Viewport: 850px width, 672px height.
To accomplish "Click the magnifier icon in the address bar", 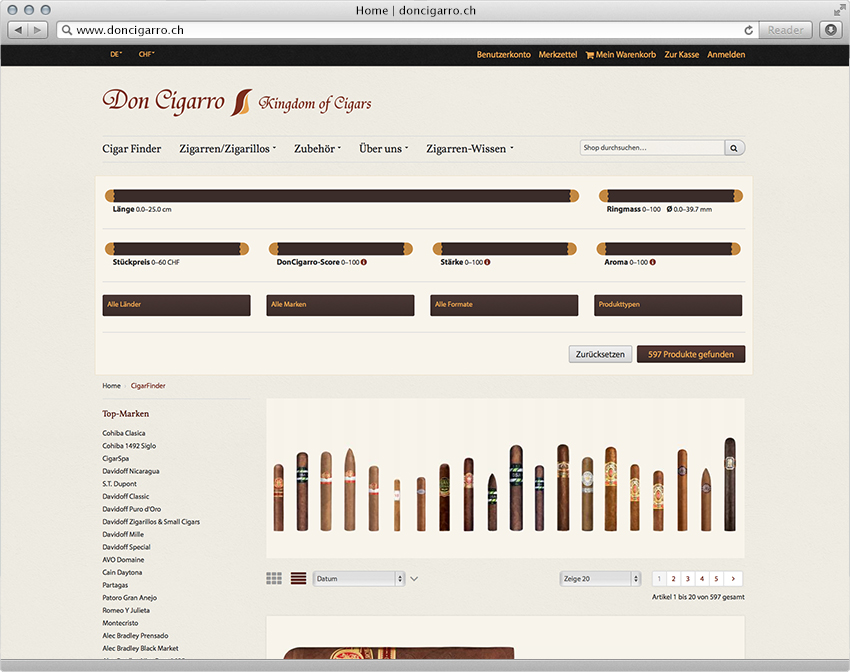I will click(x=67, y=30).
